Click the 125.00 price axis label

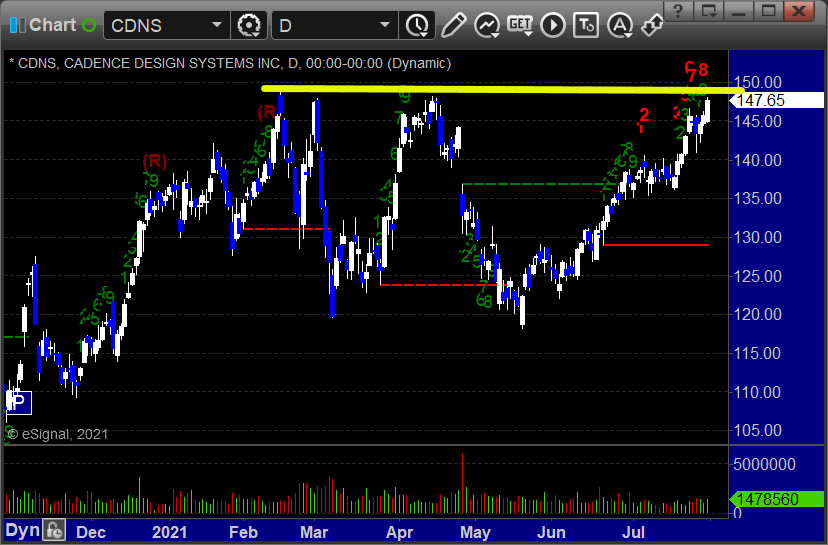click(x=758, y=276)
